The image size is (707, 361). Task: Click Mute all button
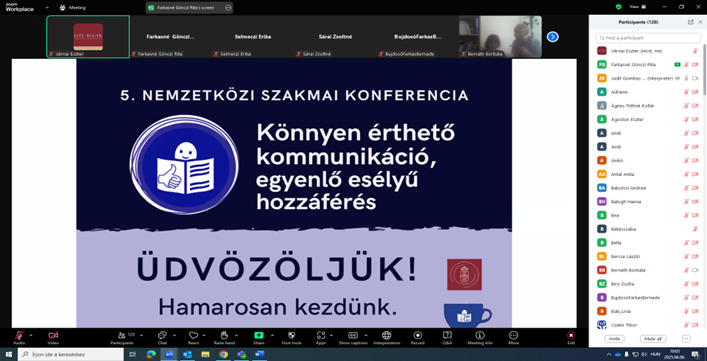pyautogui.click(x=653, y=339)
